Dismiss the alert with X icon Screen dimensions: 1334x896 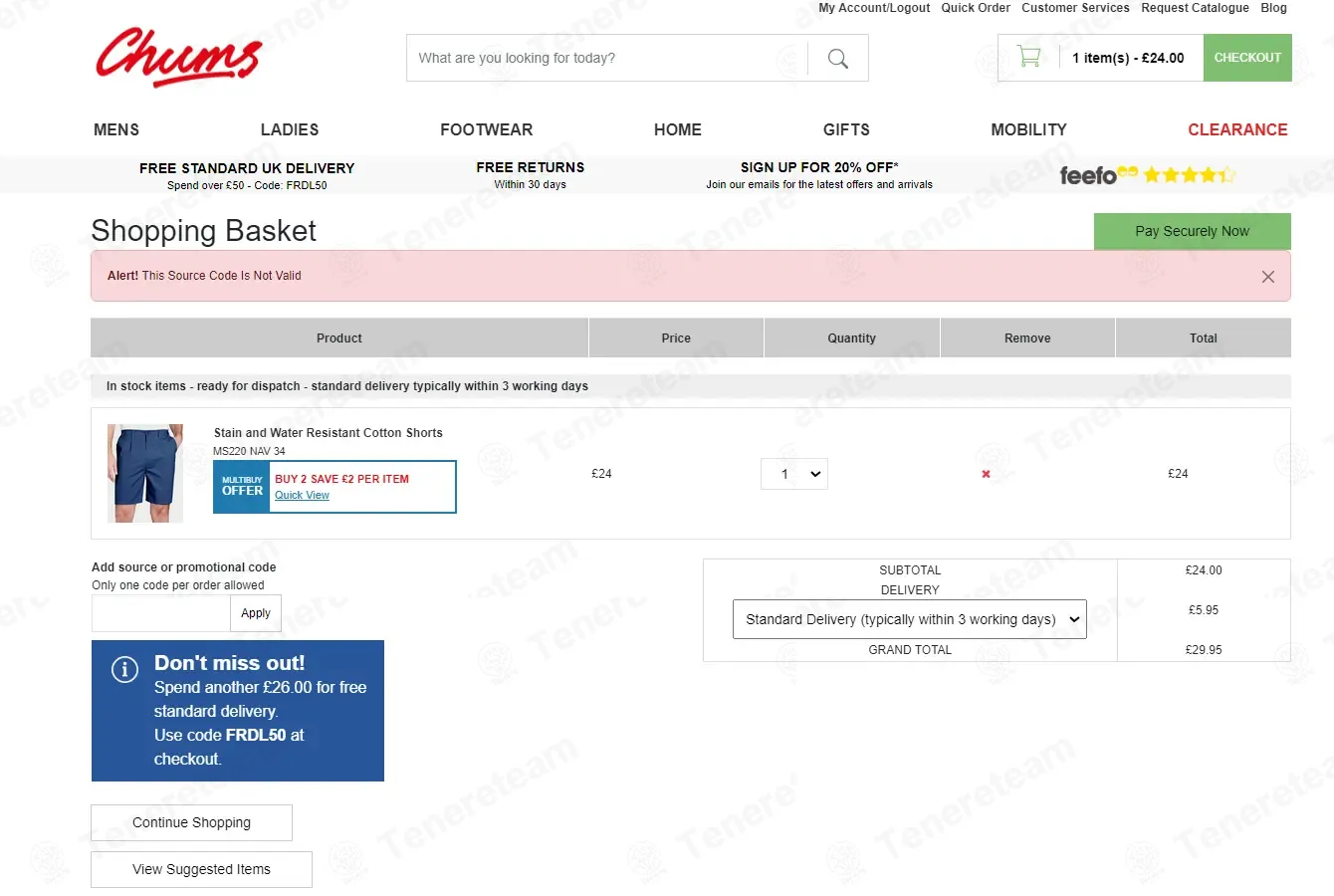pos(1267,277)
